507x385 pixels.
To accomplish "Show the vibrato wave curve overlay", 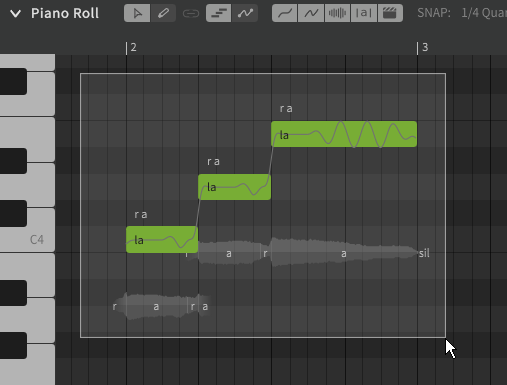I will (311, 13).
